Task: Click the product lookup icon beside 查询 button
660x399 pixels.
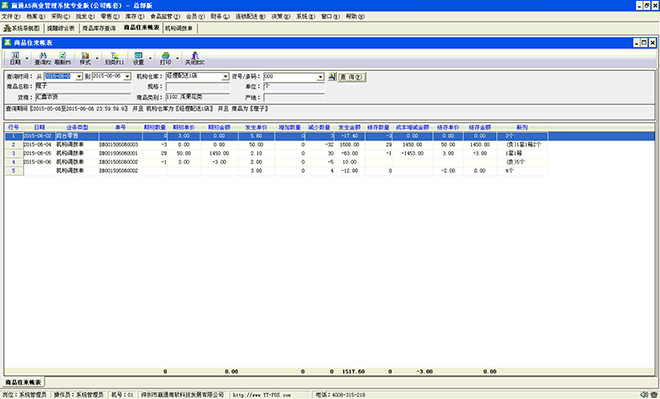Action: click(x=332, y=76)
